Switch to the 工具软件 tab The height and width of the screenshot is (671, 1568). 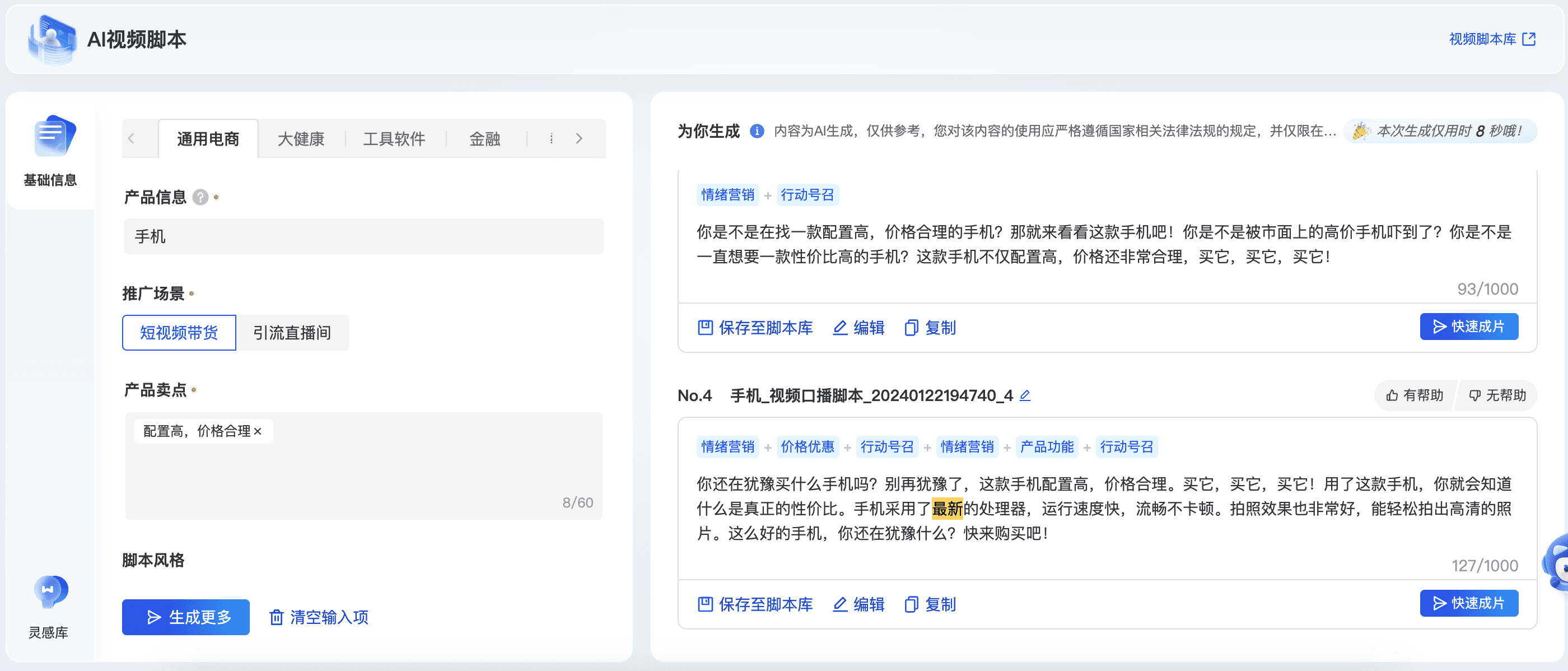(x=394, y=139)
